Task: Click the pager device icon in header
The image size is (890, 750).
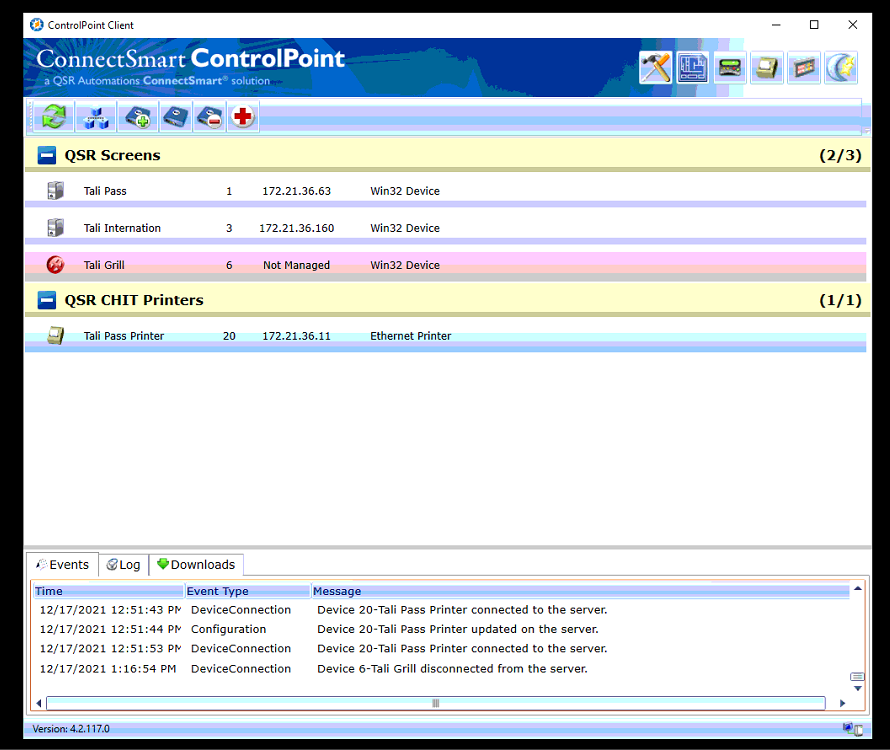Action: pyautogui.click(x=730, y=67)
